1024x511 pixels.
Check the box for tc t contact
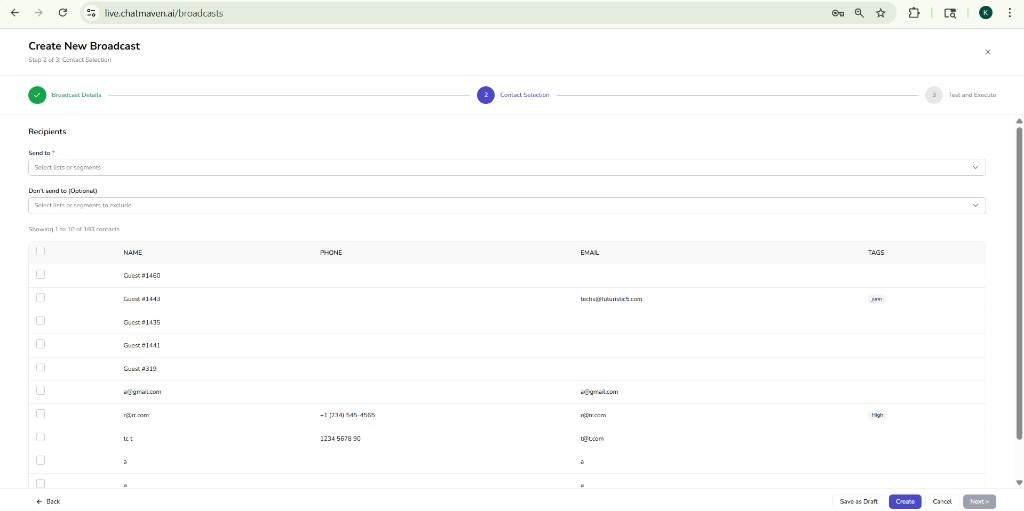coord(40,437)
